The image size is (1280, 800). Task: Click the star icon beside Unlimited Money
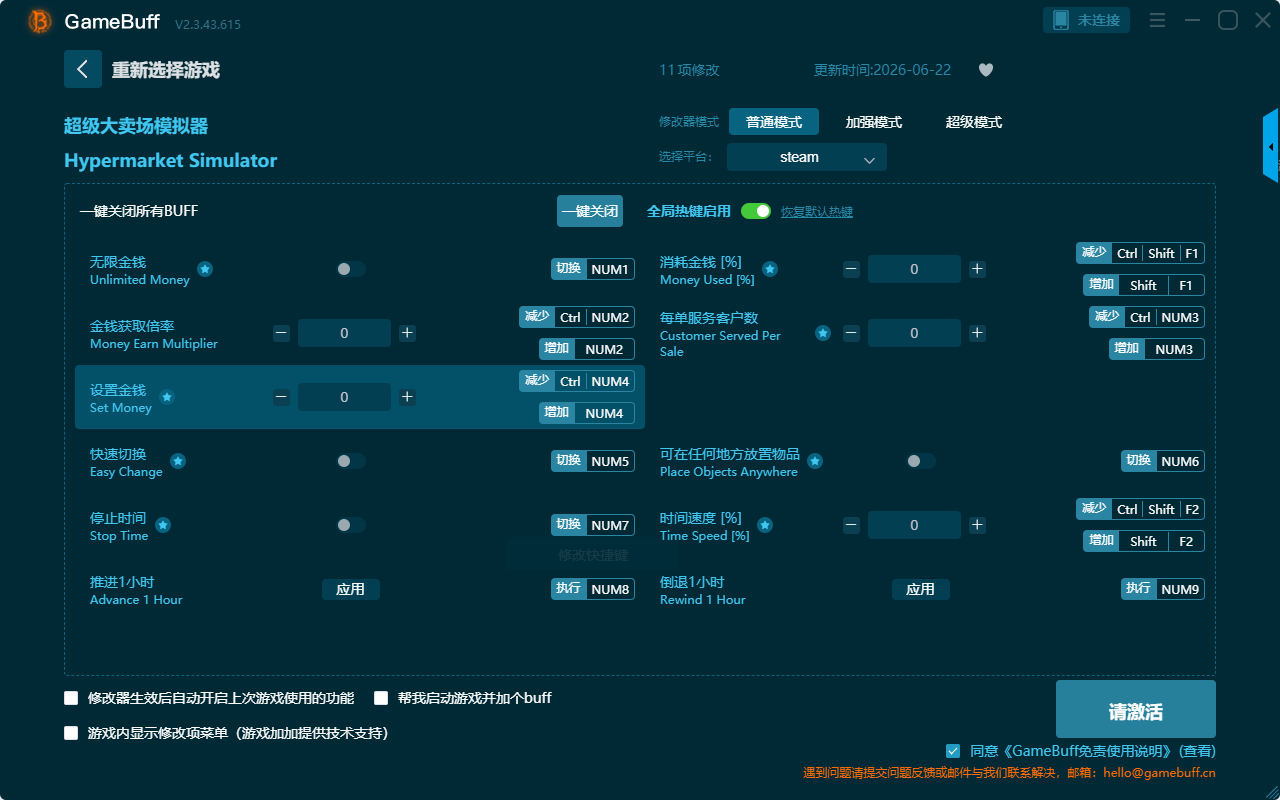point(205,269)
